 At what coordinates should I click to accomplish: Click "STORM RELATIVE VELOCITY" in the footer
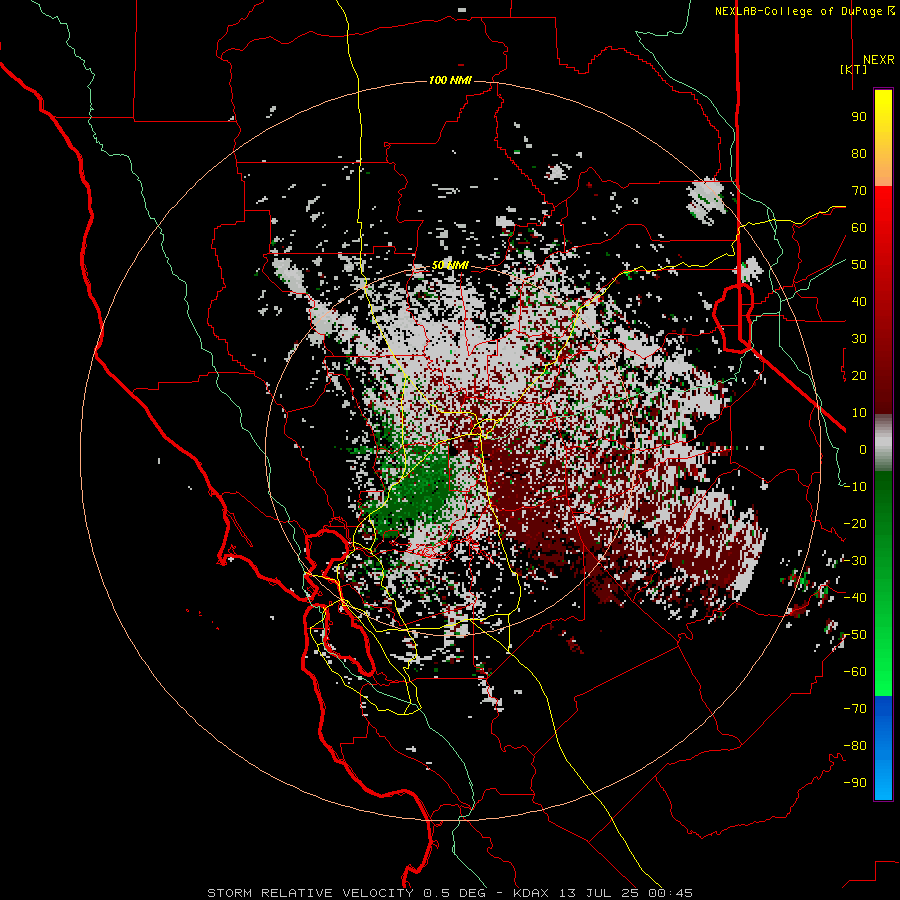pos(309,893)
